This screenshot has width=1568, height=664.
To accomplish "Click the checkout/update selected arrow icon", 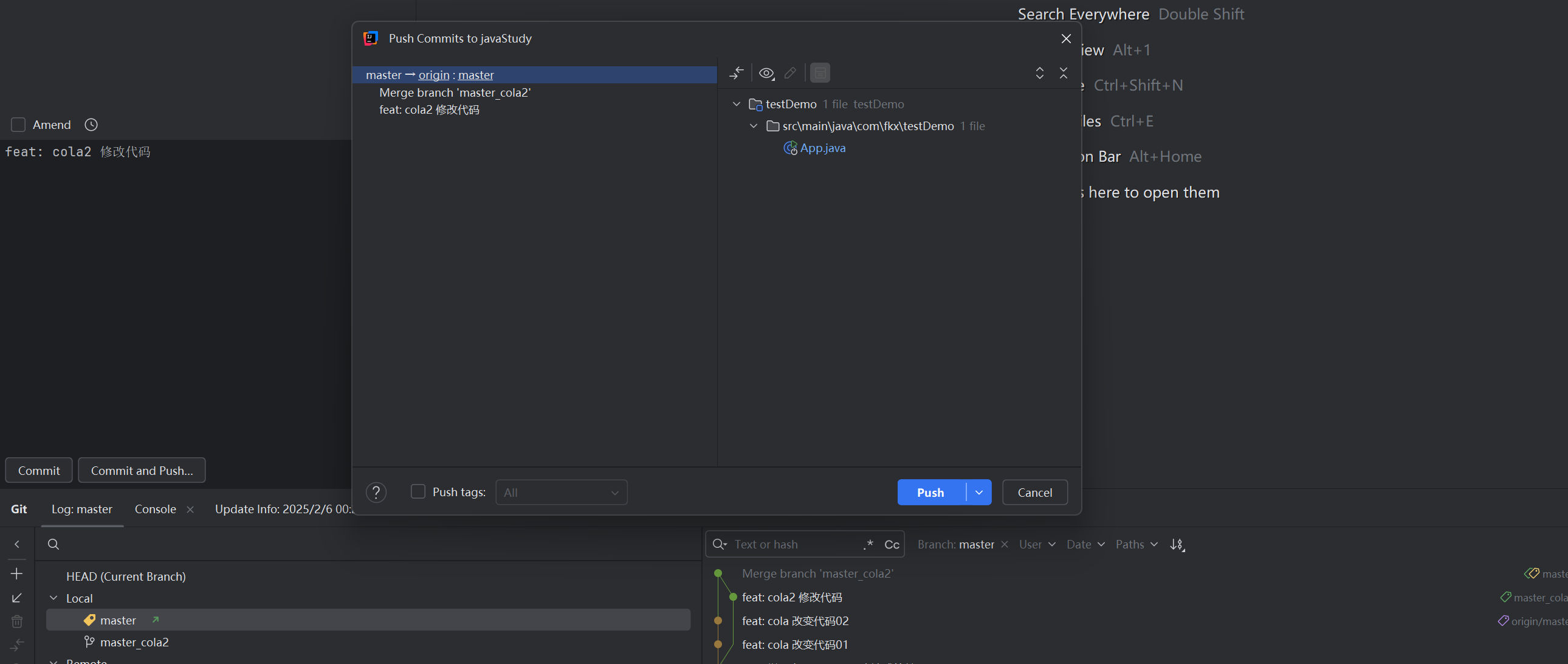I will click(17, 598).
